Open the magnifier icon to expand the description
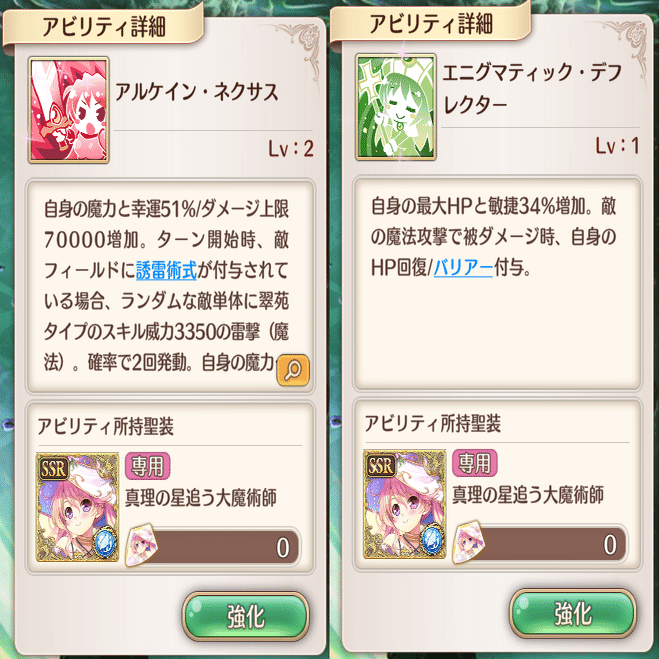659x659 pixels. (x=293, y=370)
